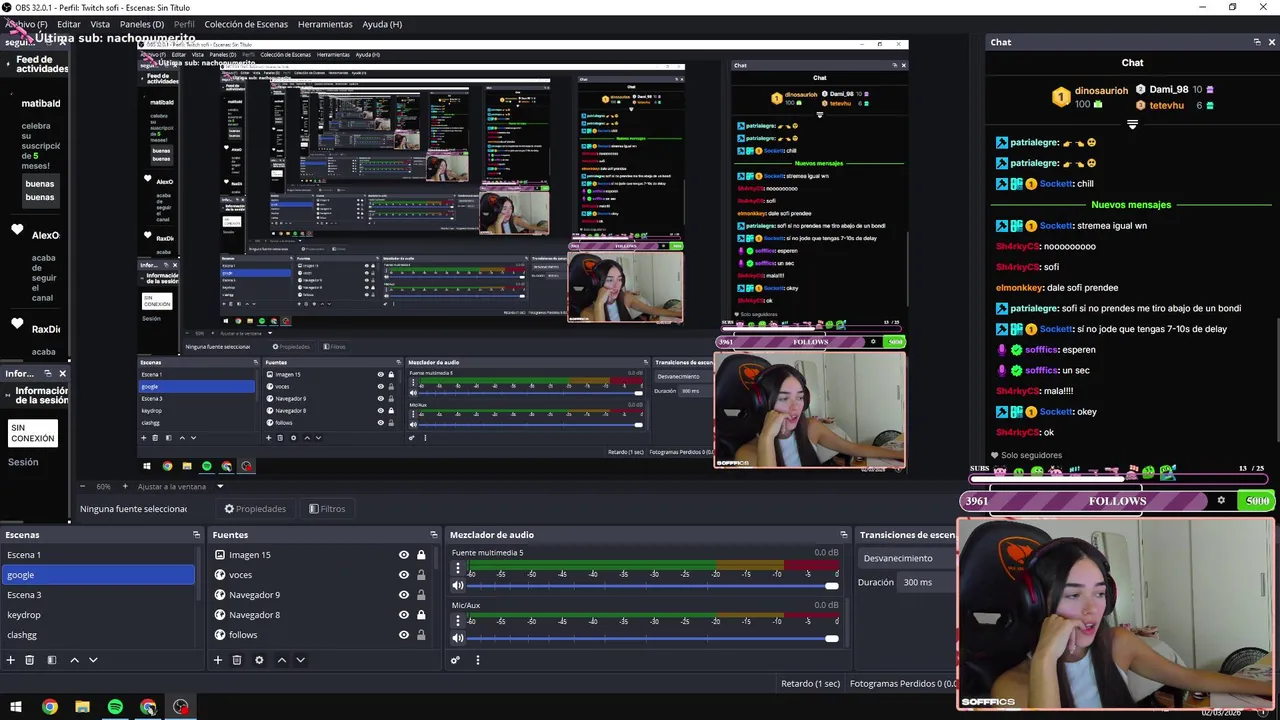Float the Mezclador de audio dock
Screen dimensions: 1280x720
pos(844,535)
